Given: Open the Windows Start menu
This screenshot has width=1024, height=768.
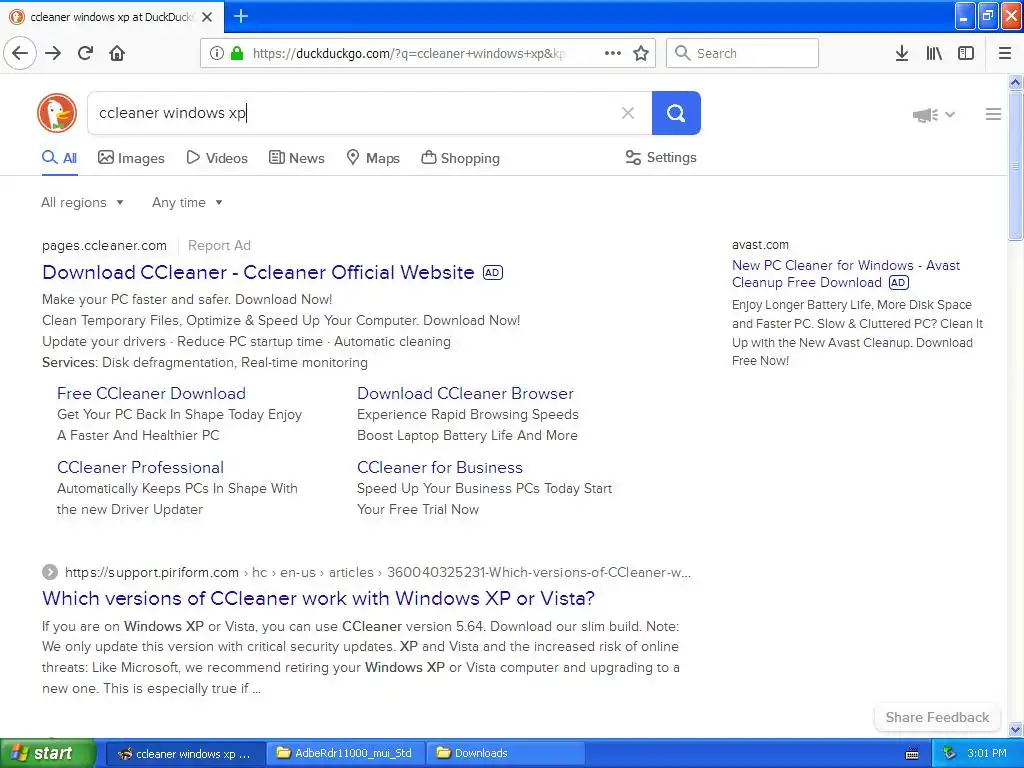Looking at the screenshot, I should [47, 753].
